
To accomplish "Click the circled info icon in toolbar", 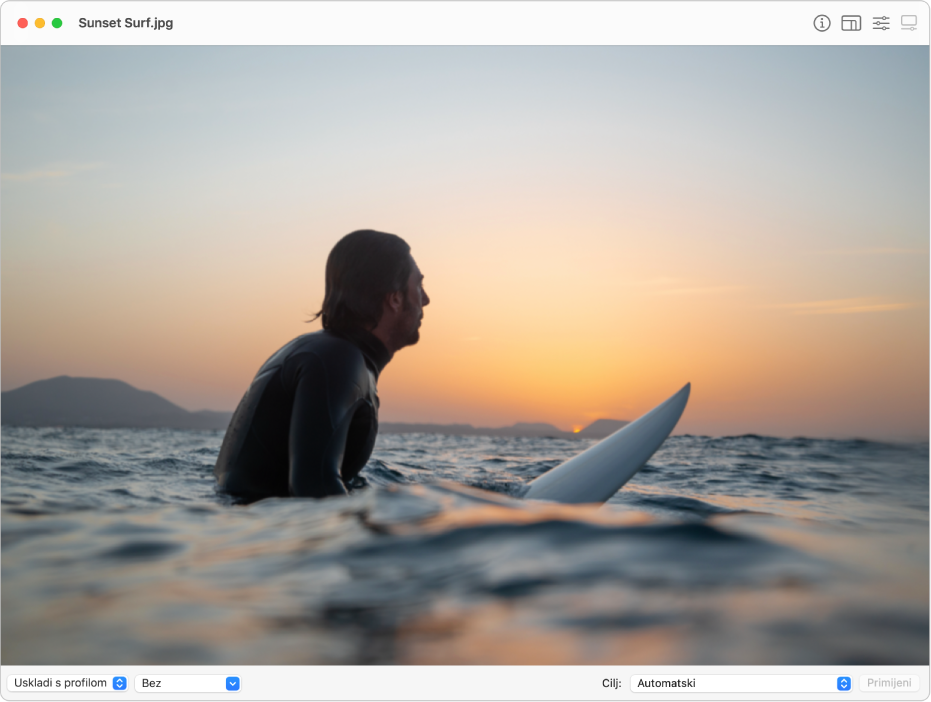I will 821,22.
